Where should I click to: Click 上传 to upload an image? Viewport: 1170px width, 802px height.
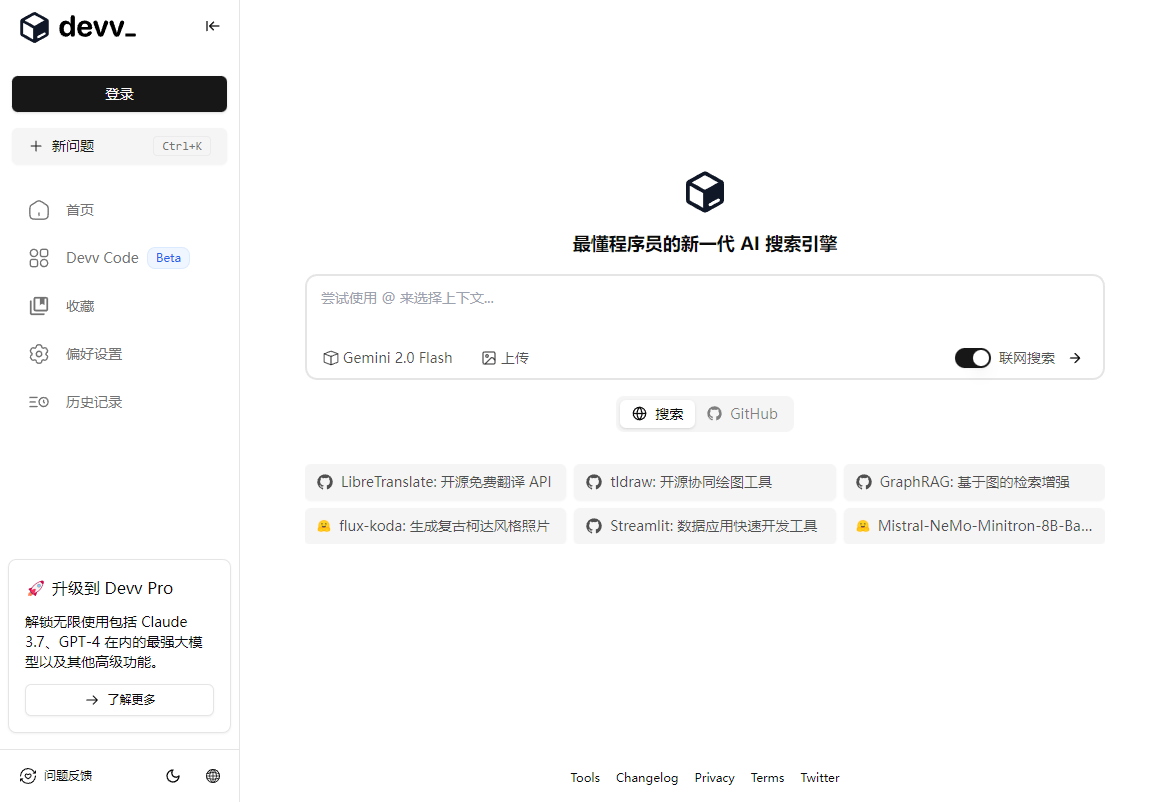pos(505,358)
